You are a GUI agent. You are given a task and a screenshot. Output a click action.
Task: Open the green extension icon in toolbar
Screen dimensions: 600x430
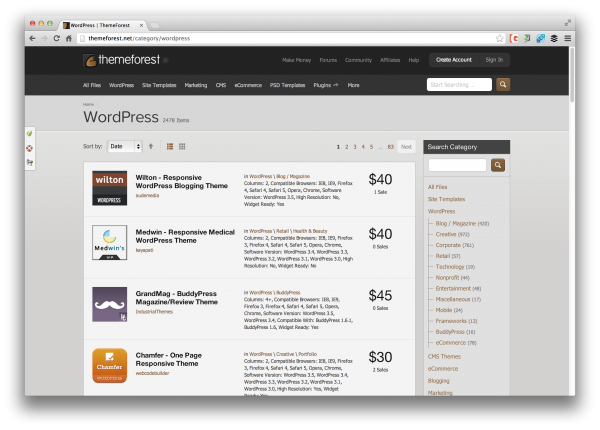[527, 38]
